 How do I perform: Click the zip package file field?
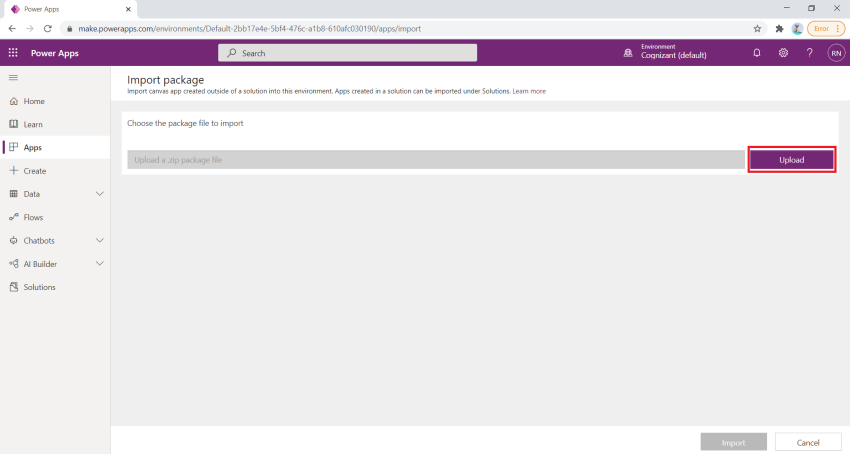(436, 159)
